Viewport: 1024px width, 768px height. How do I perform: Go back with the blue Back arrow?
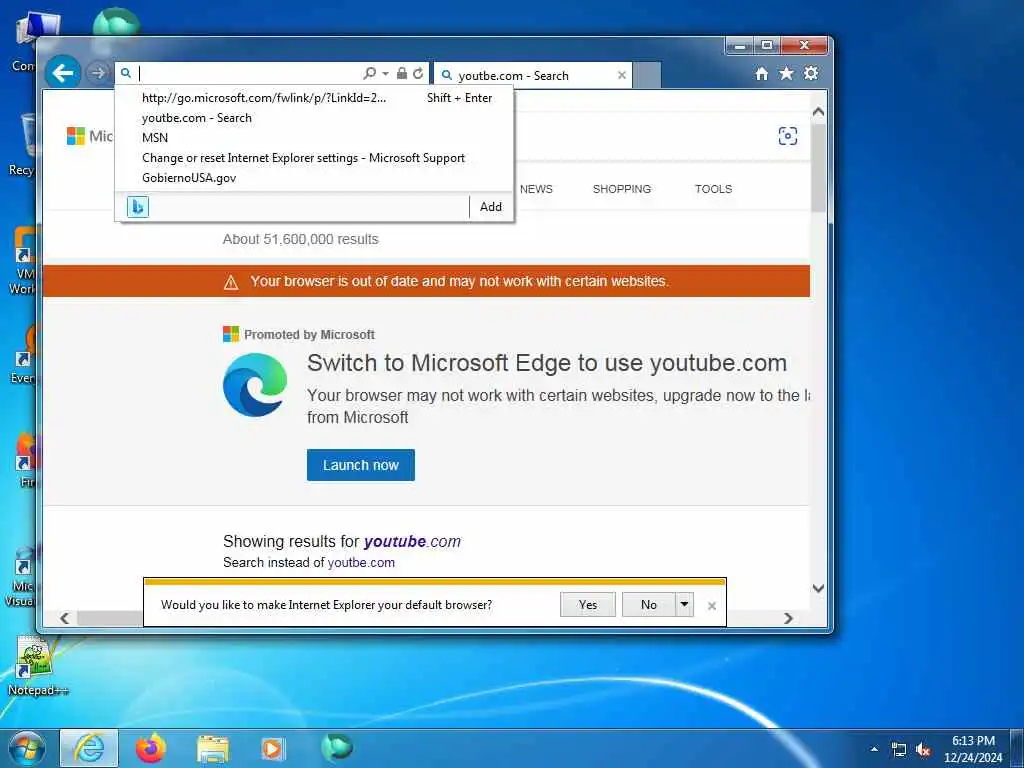click(x=63, y=72)
